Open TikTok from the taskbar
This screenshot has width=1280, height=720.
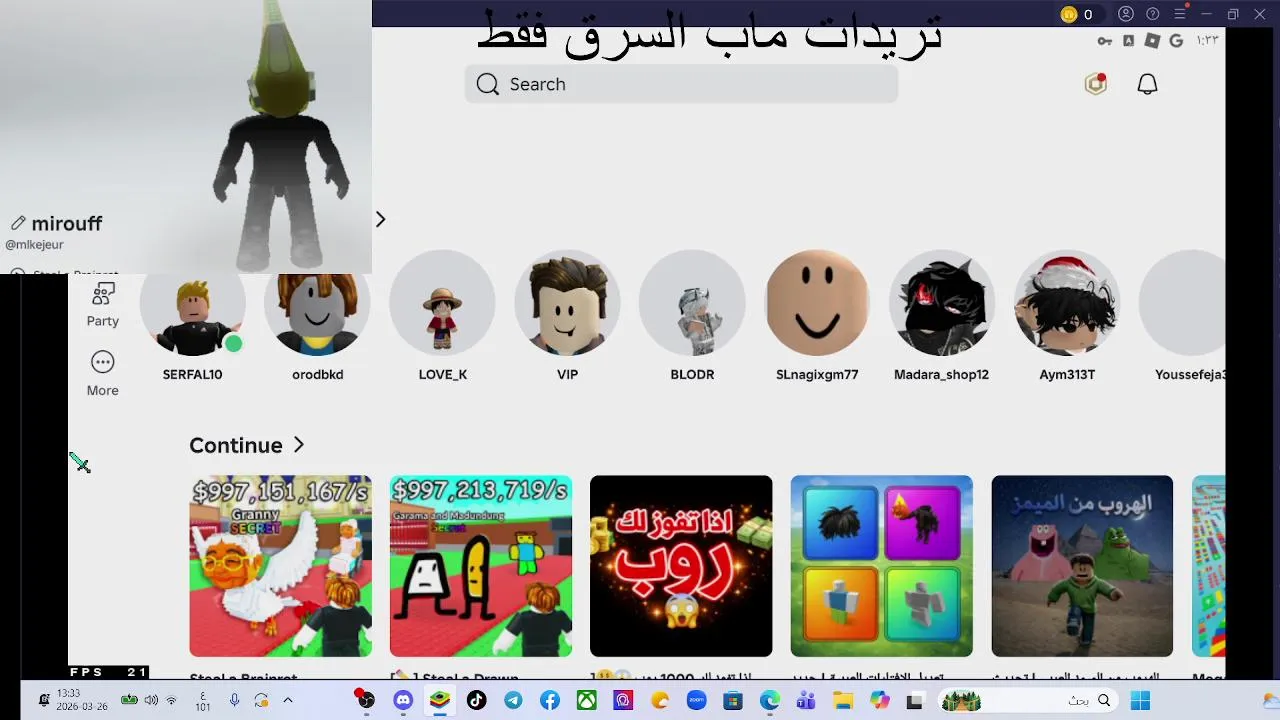pyautogui.click(x=477, y=701)
